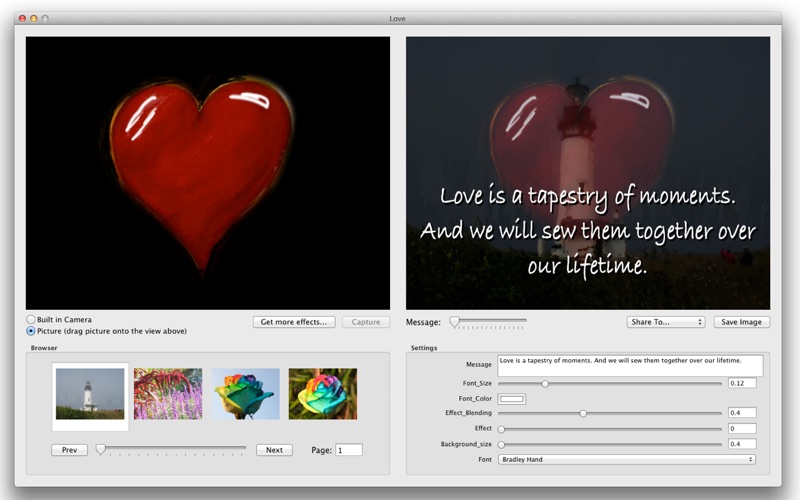Select the lighthouse thumbnail in Browser
Viewport: 800px width, 500px height.
[90, 394]
